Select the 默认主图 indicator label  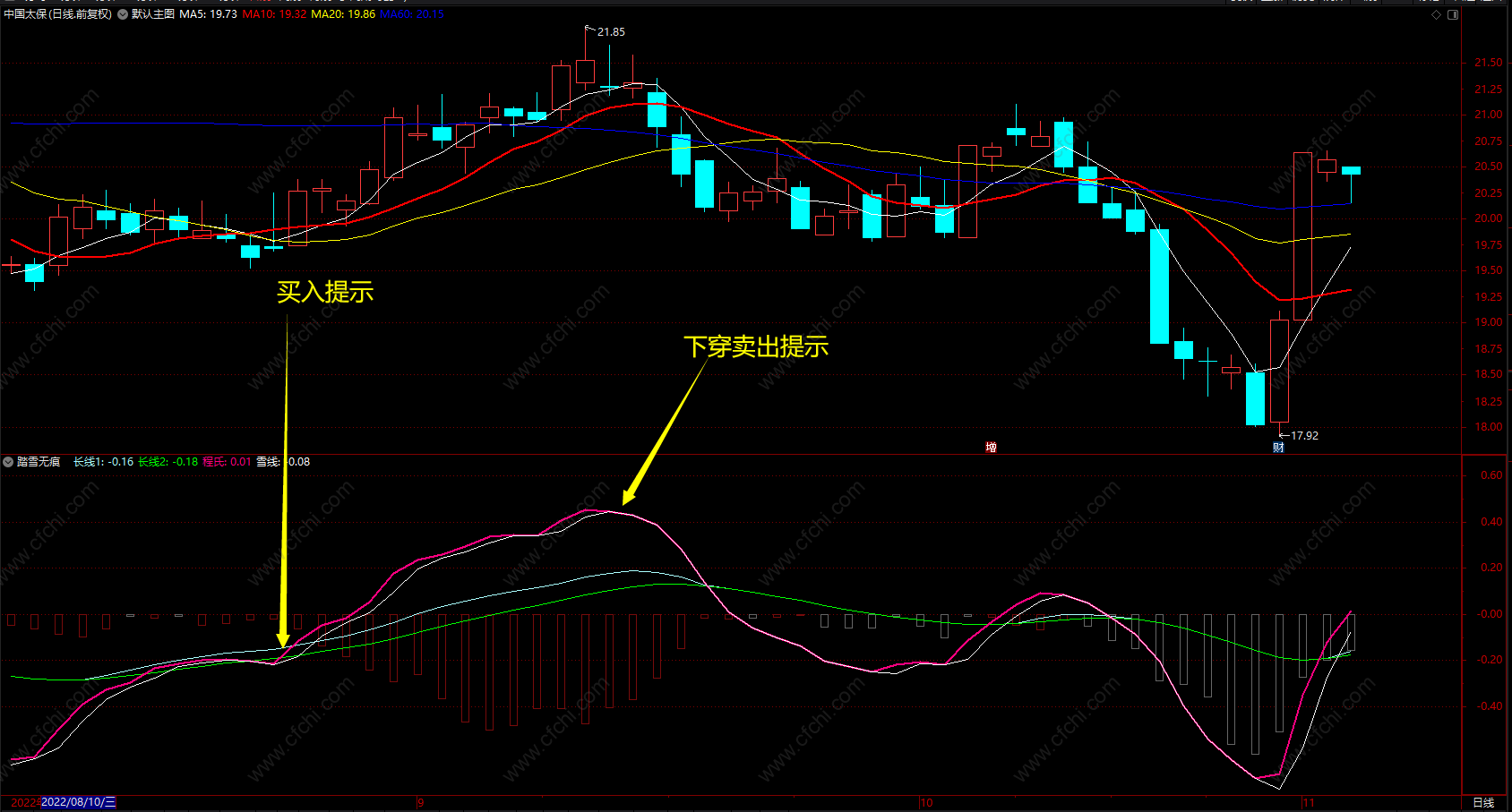pyautogui.click(x=153, y=14)
